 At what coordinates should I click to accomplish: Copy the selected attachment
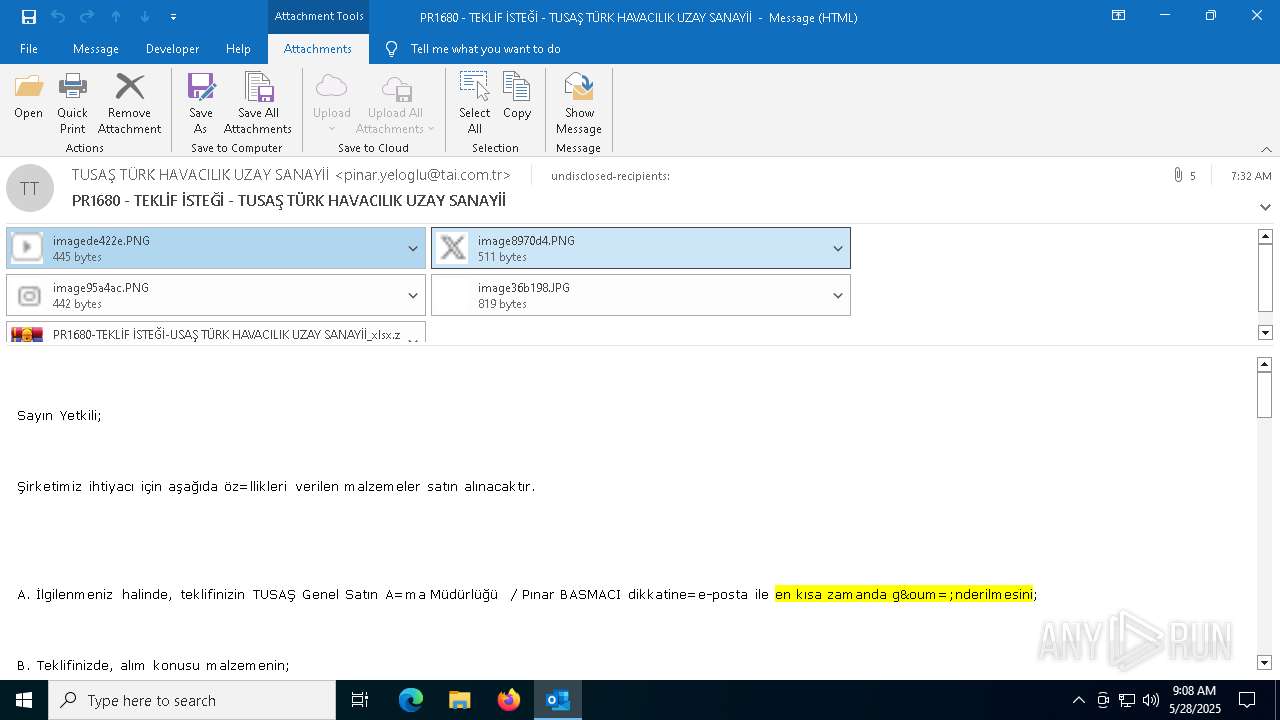coord(517,97)
